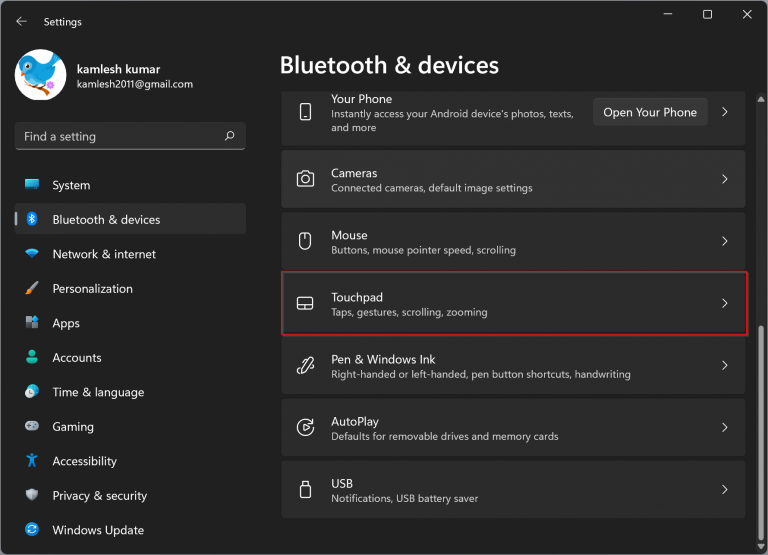Click the kamlesh2011@gmail.com email text
768x555 pixels.
click(135, 84)
